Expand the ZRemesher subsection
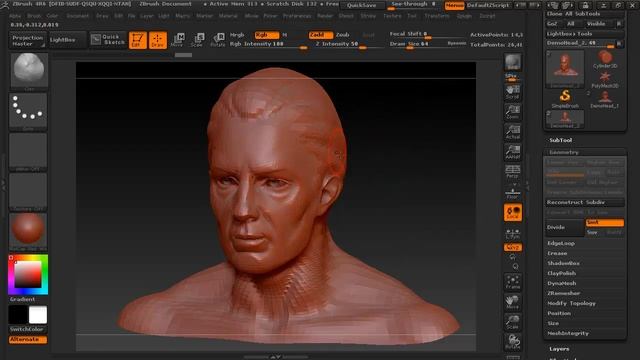 click(564, 293)
